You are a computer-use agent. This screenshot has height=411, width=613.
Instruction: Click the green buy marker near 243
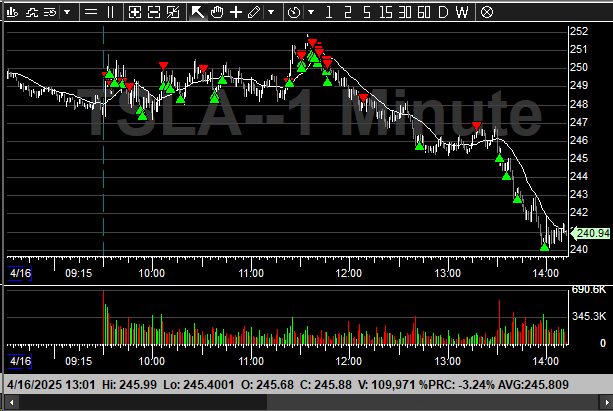coord(518,199)
